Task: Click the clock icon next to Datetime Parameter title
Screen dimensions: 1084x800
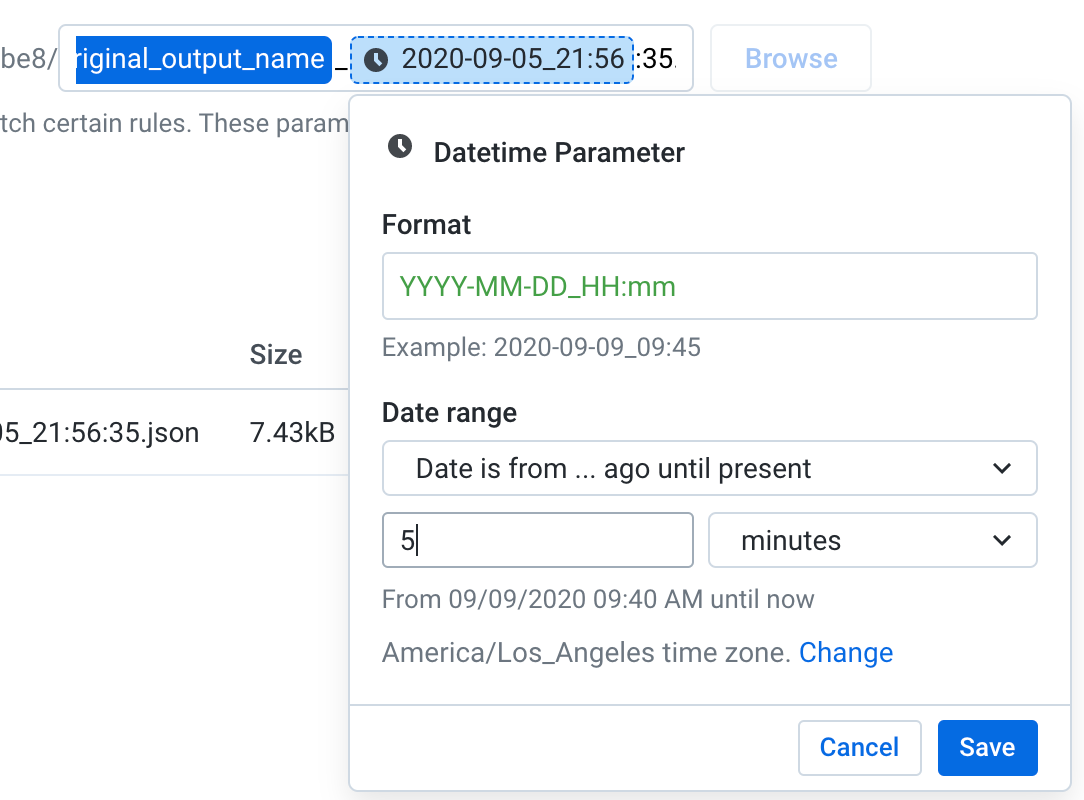Action: (397, 148)
